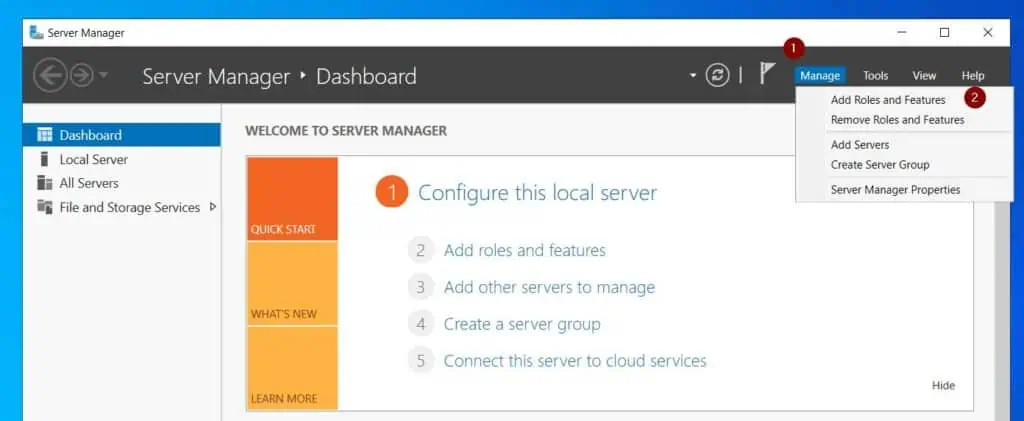This screenshot has width=1024, height=421.
Task: Click the Dashboard sidebar icon
Action: pos(44,135)
